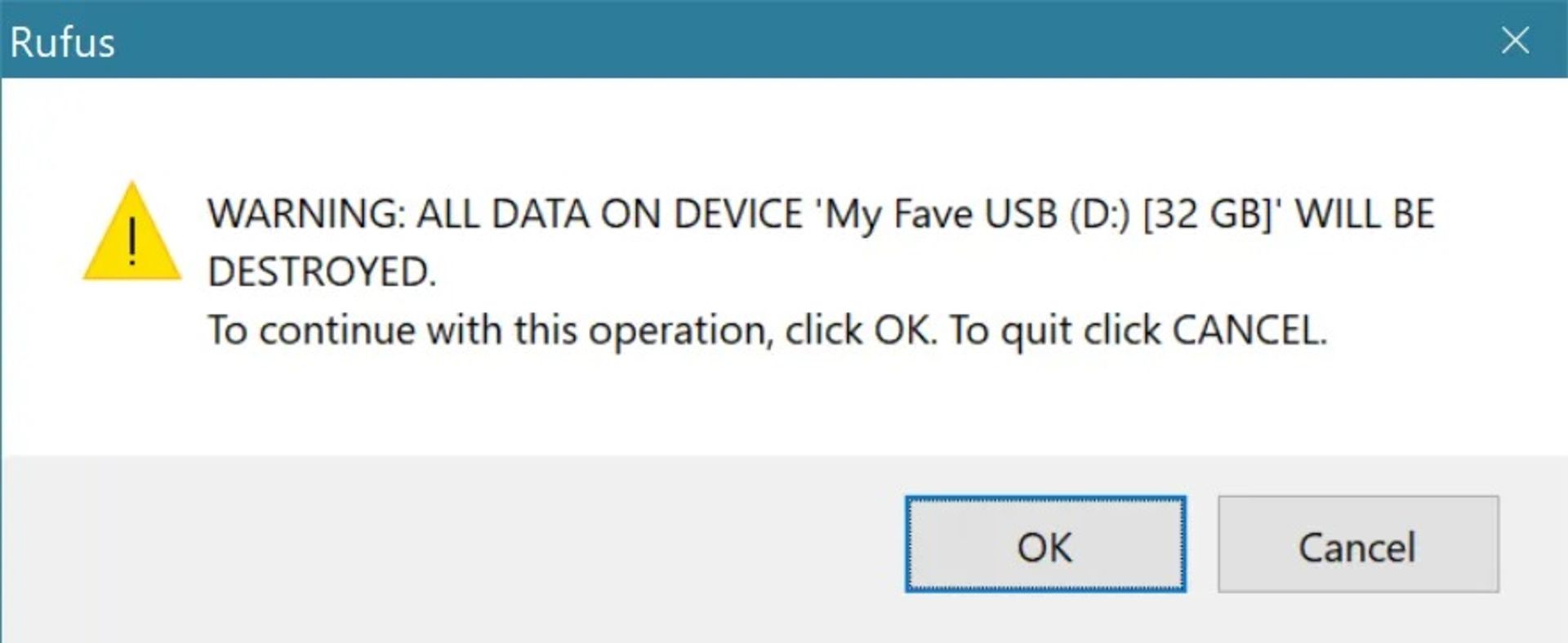Image resolution: width=1568 pixels, height=643 pixels.
Task: Click the blank white area below the message
Action: click(784, 406)
